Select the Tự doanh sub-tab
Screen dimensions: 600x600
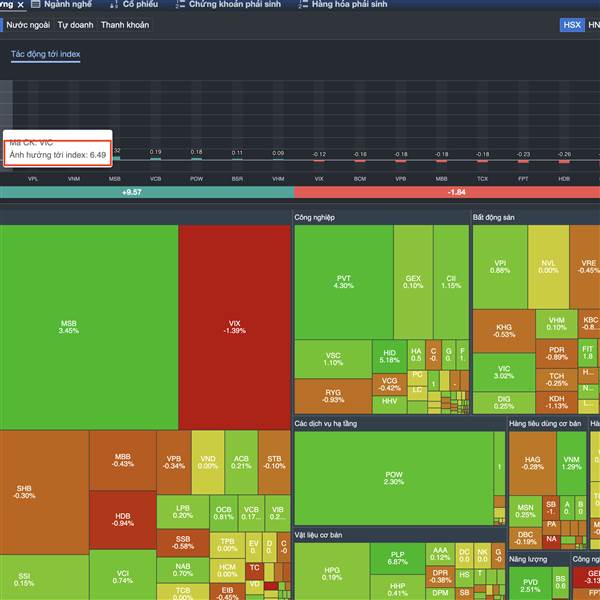(75, 25)
